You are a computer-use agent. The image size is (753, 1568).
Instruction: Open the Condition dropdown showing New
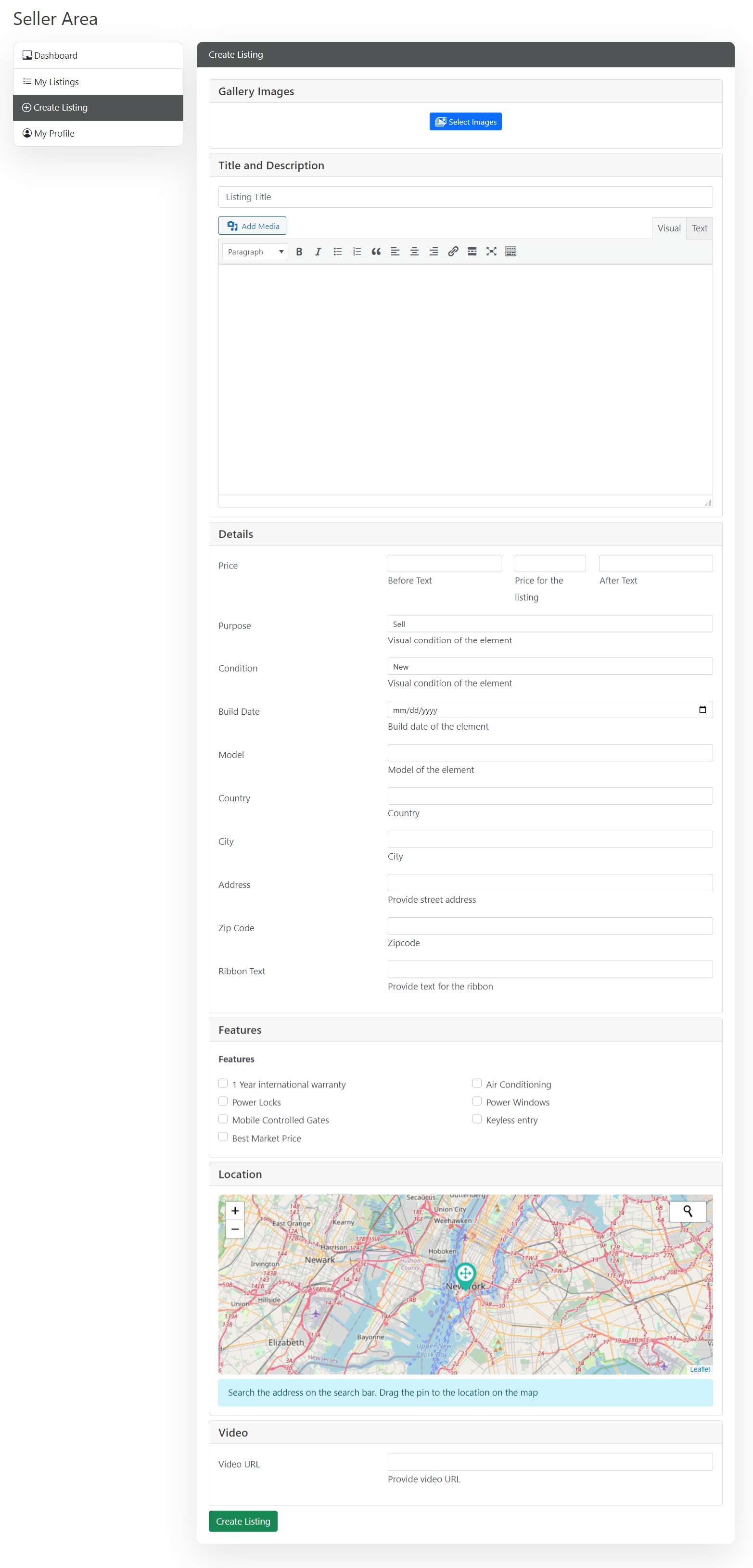pos(550,667)
